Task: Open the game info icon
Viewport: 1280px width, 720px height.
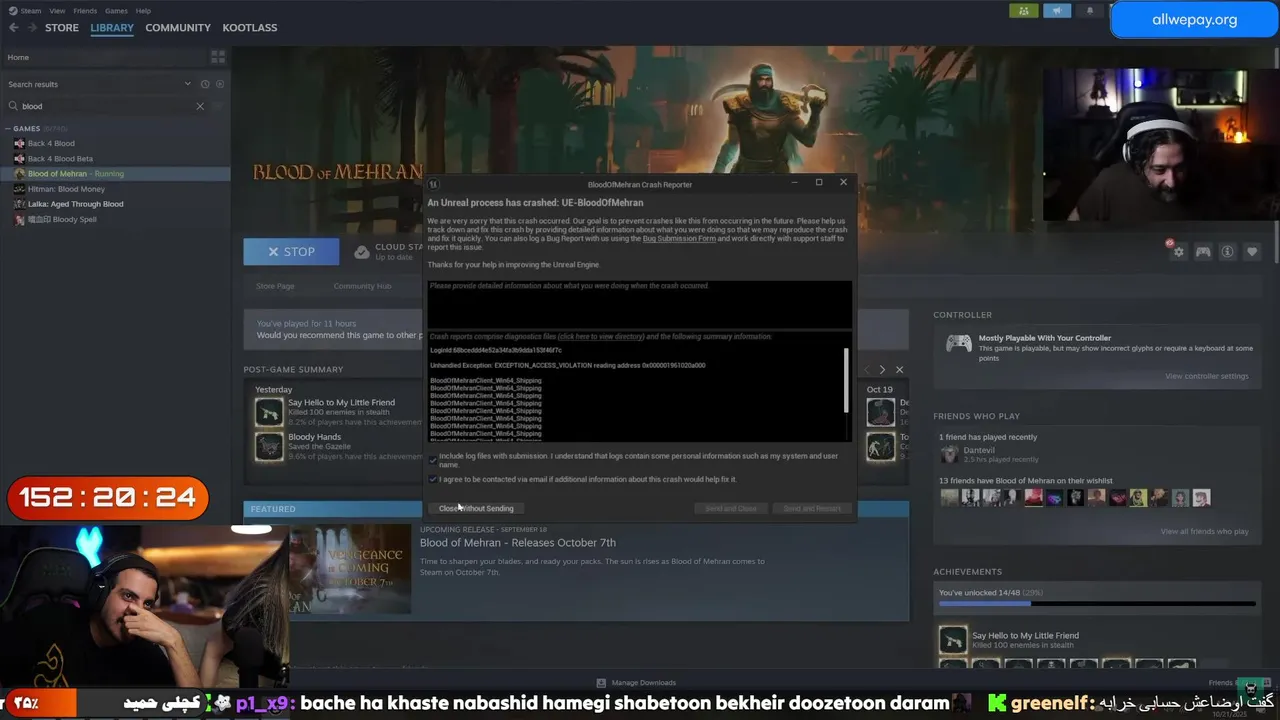Action: (1228, 252)
